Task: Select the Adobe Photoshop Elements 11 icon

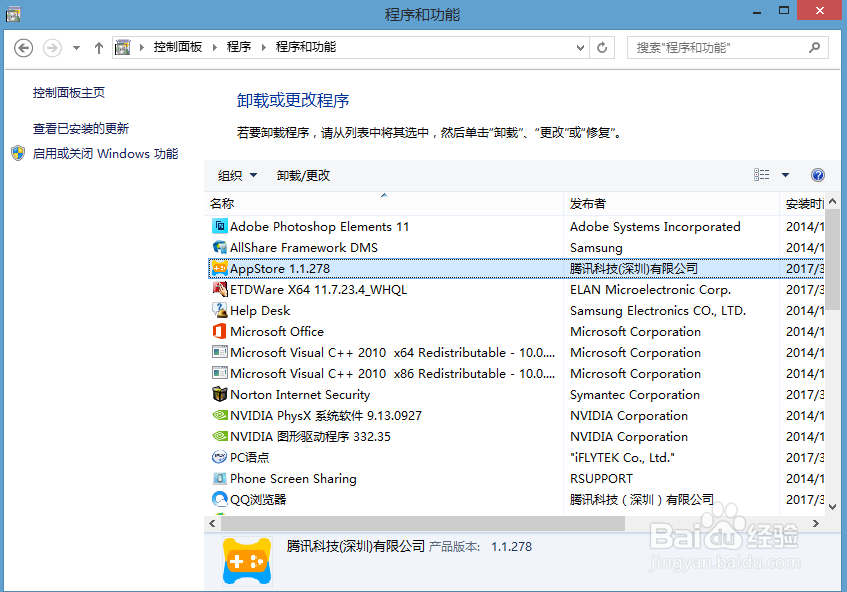Action: (219, 226)
